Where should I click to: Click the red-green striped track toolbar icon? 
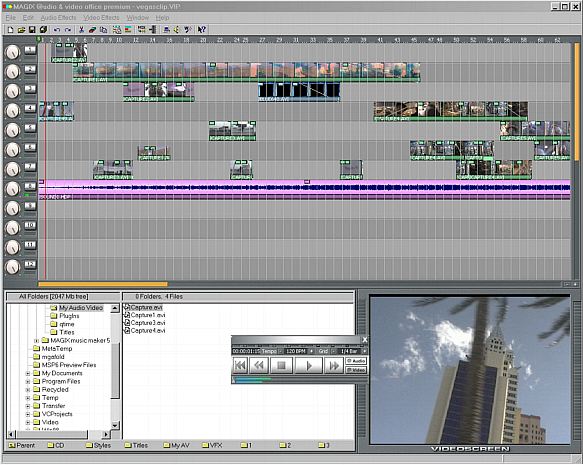pyautogui.click(x=128, y=30)
